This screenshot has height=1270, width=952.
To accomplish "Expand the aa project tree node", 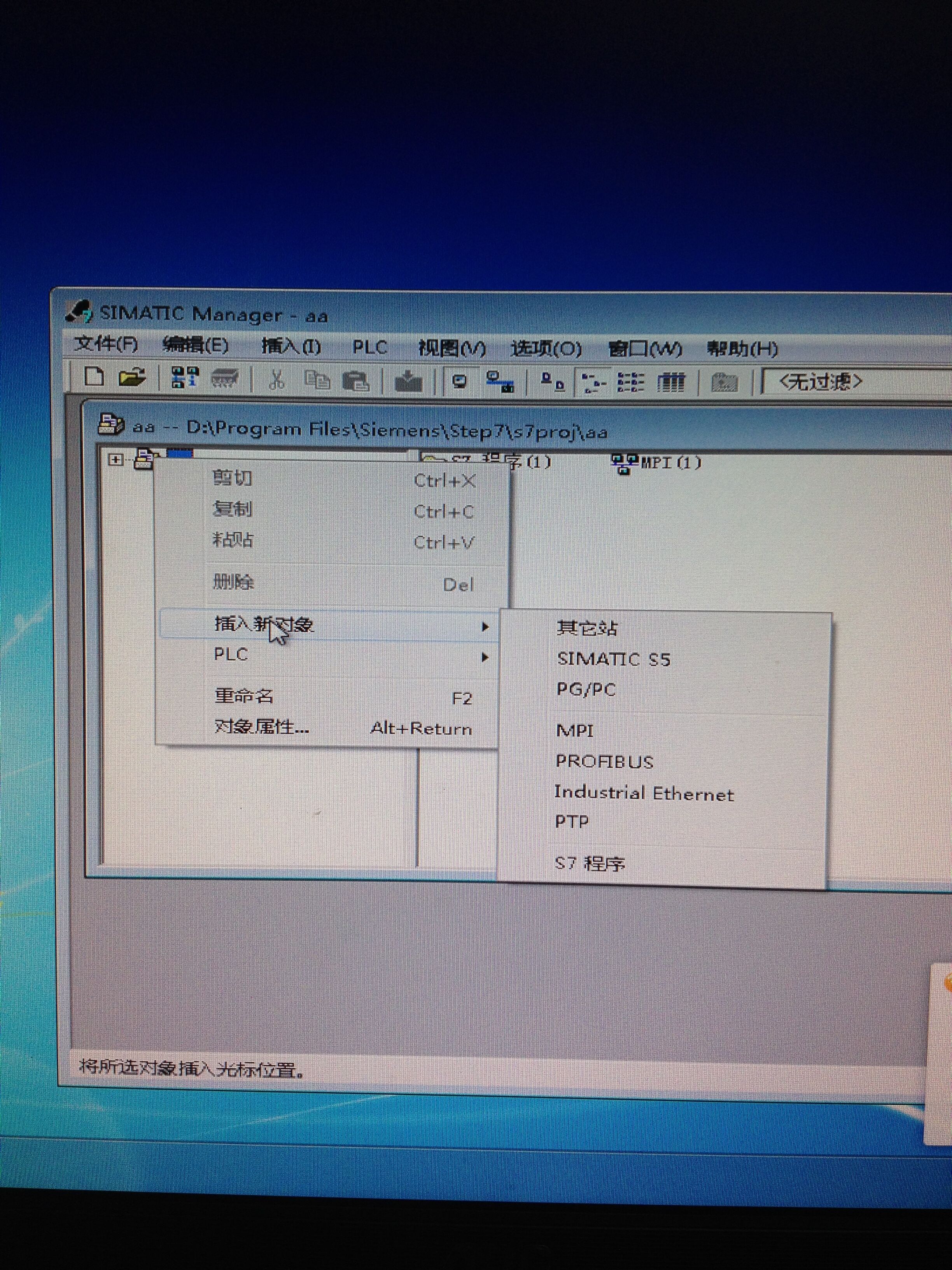I will tap(115, 459).
